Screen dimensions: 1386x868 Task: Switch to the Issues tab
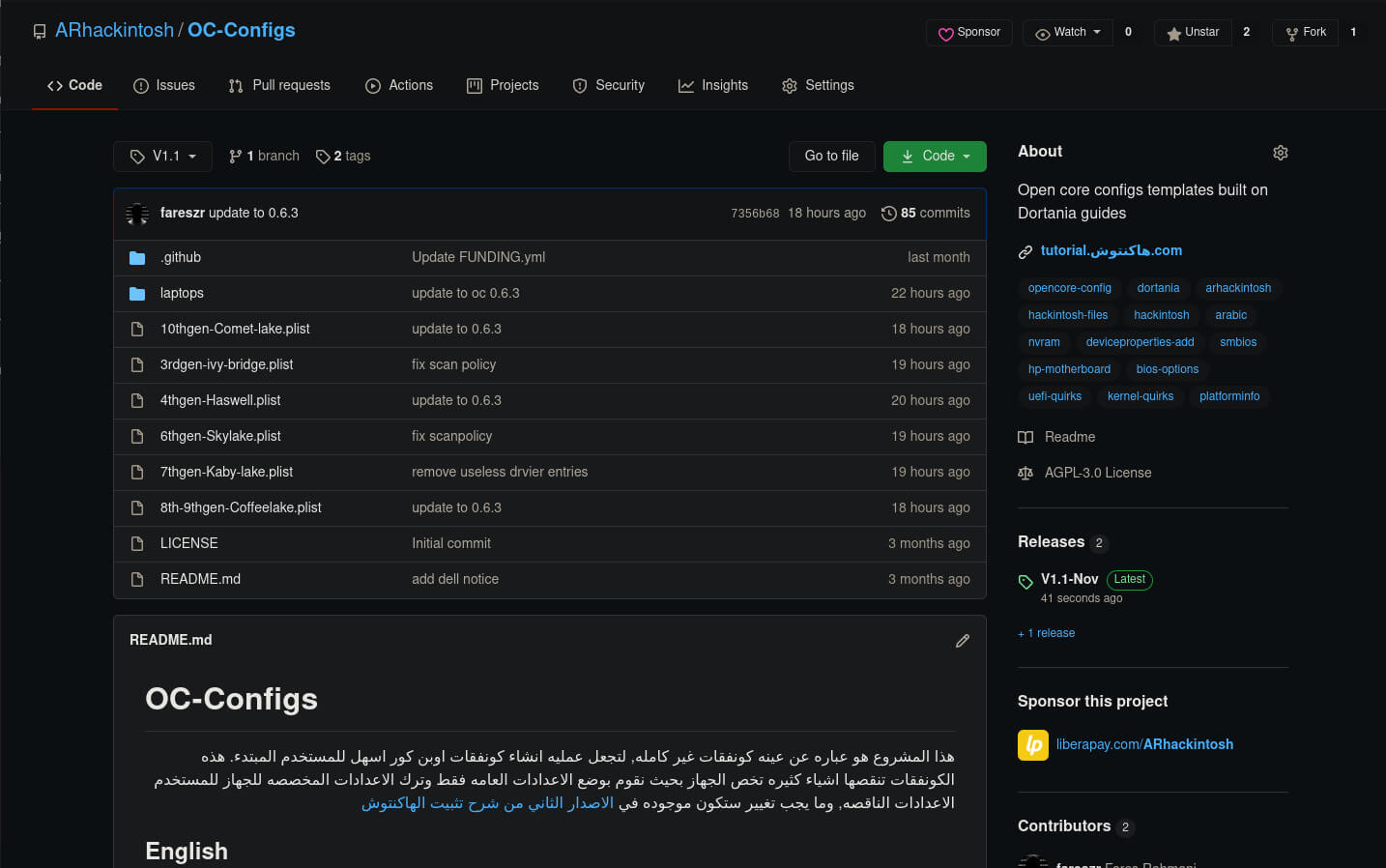164,85
